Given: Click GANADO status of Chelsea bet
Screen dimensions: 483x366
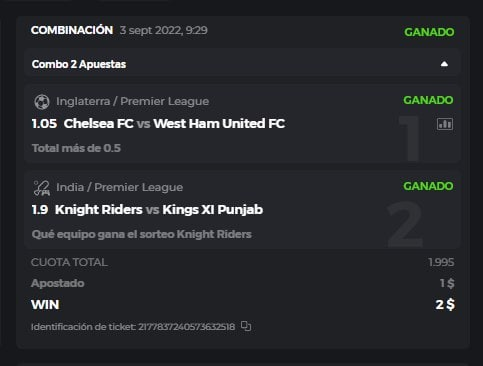Looking at the screenshot, I should tap(428, 100).
